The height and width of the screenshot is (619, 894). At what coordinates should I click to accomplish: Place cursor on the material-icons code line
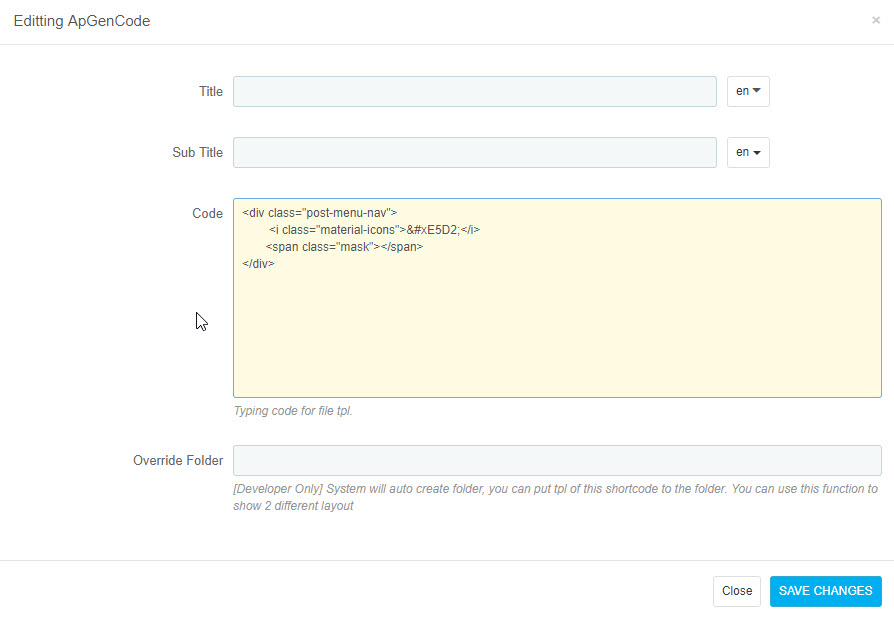pyautogui.click(x=374, y=230)
